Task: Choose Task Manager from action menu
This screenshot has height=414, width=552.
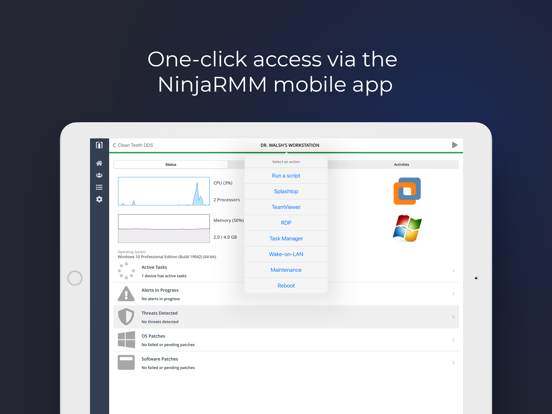Action: coord(286,238)
